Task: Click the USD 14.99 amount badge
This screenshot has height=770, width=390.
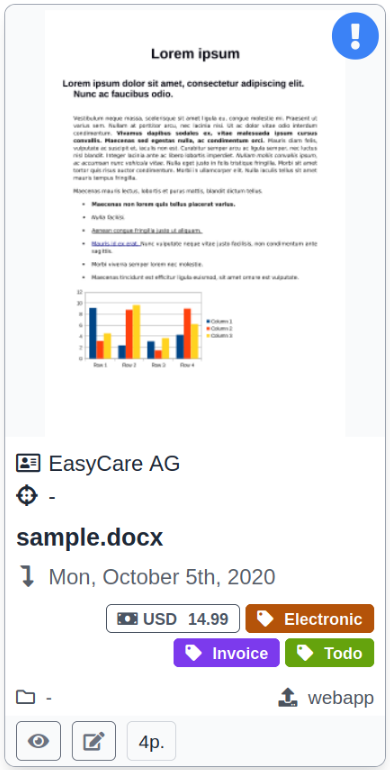Action: pos(173,619)
